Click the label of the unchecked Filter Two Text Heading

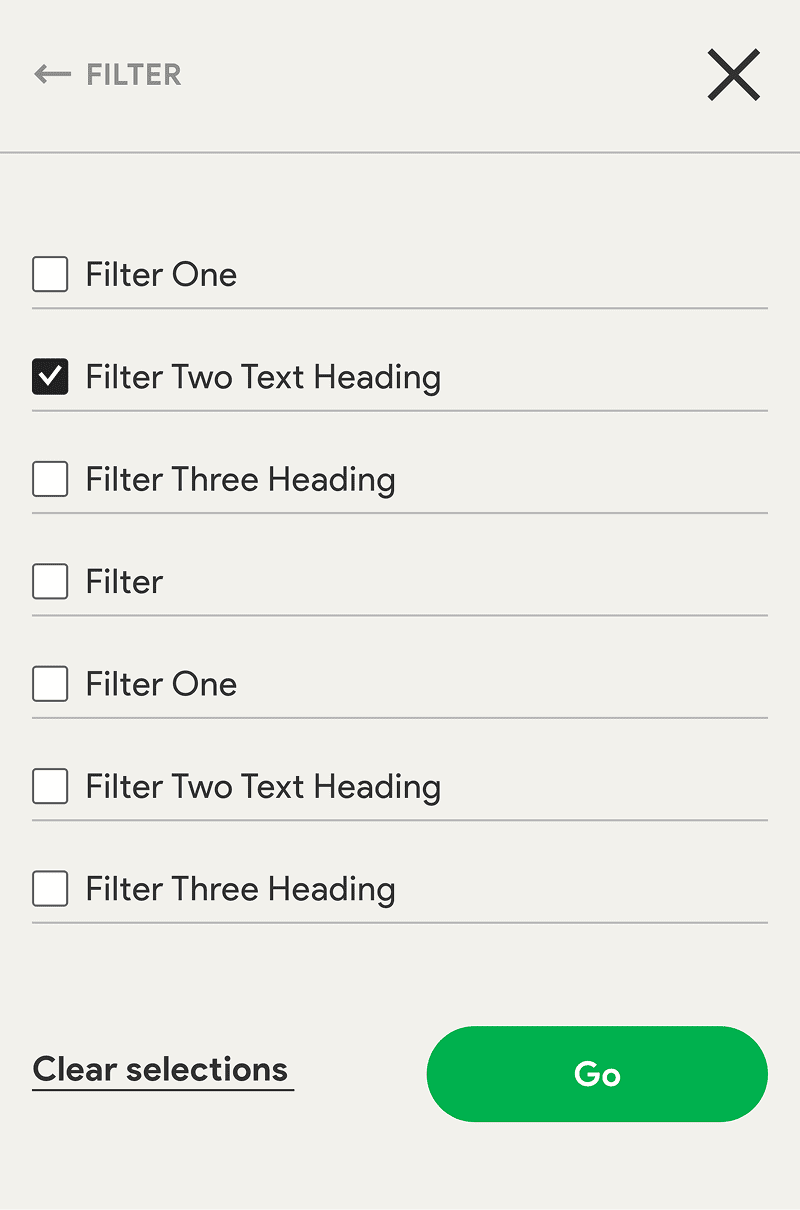[263, 786]
